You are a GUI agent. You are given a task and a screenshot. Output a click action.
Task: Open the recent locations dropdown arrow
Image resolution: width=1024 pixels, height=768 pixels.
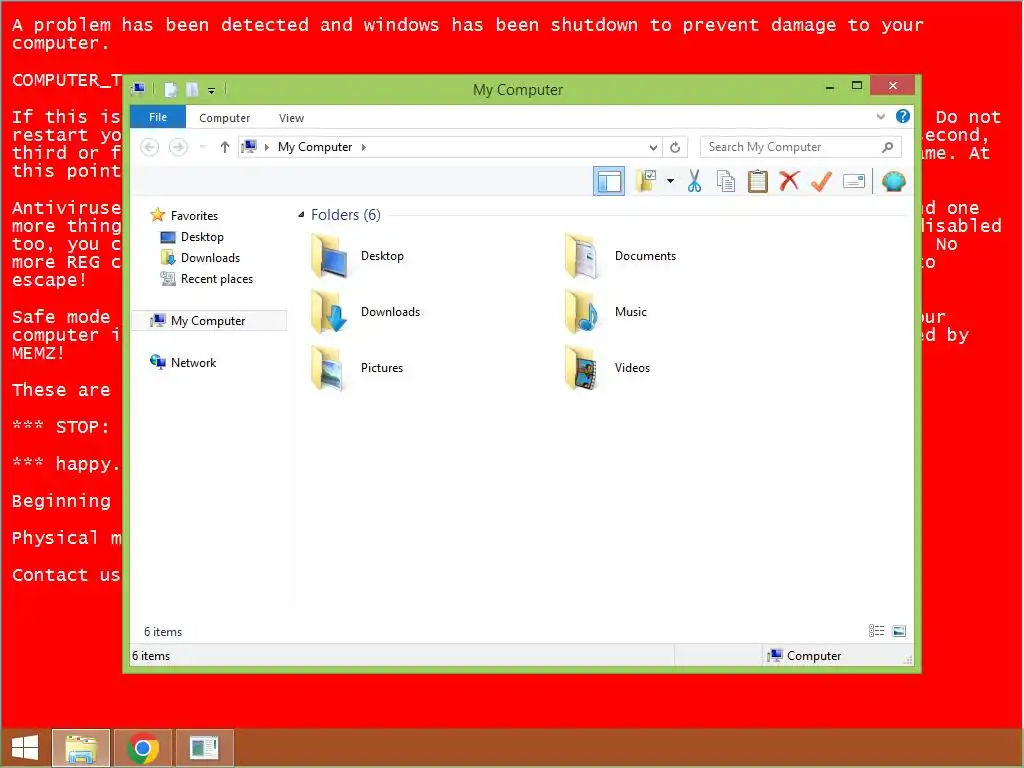(203, 147)
